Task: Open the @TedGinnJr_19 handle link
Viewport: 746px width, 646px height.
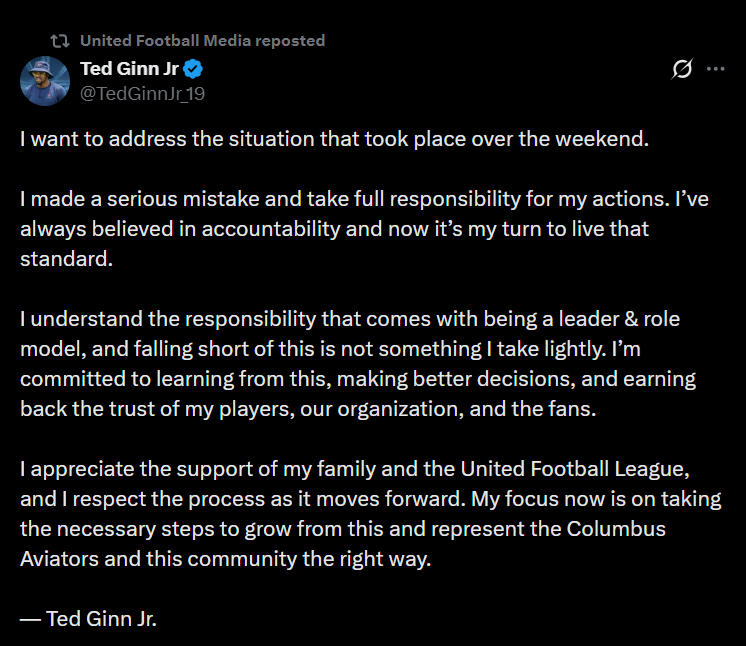Action: pyautogui.click(x=143, y=93)
